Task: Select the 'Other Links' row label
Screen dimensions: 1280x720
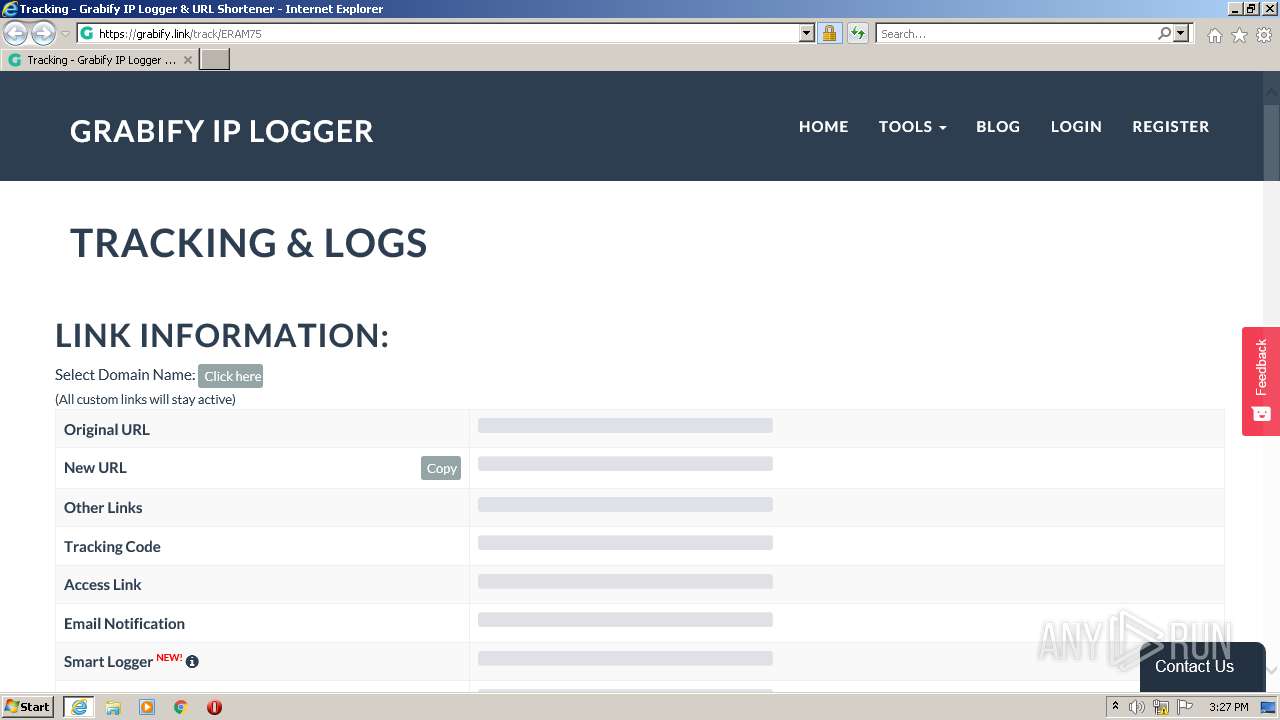Action: tap(103, 507)
